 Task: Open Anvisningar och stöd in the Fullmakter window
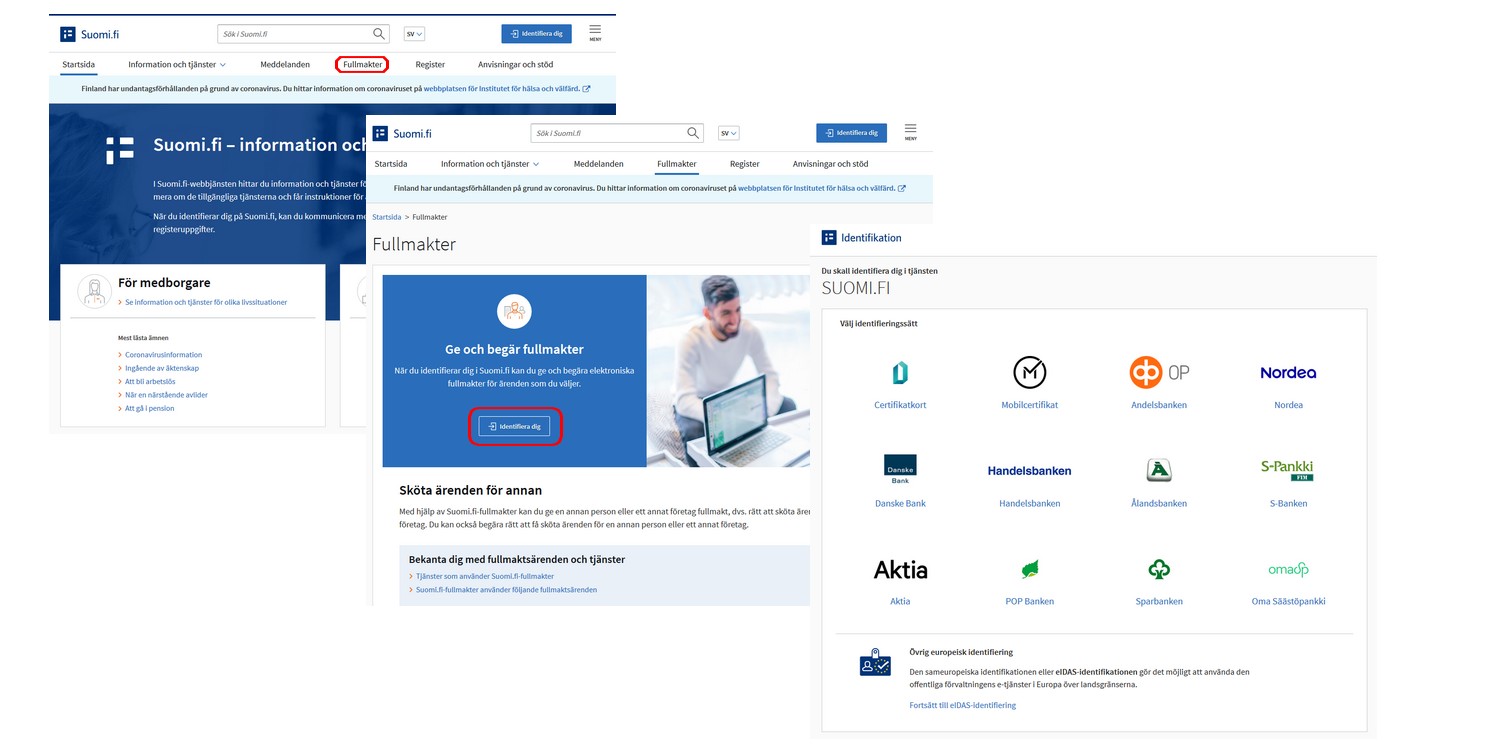click(830, 164)
